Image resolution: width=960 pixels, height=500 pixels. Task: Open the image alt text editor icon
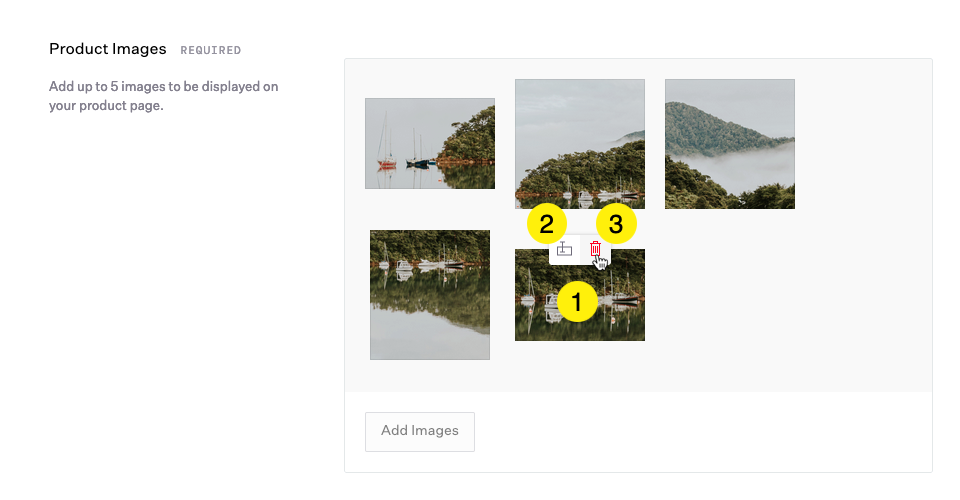(x=564, y=250)
